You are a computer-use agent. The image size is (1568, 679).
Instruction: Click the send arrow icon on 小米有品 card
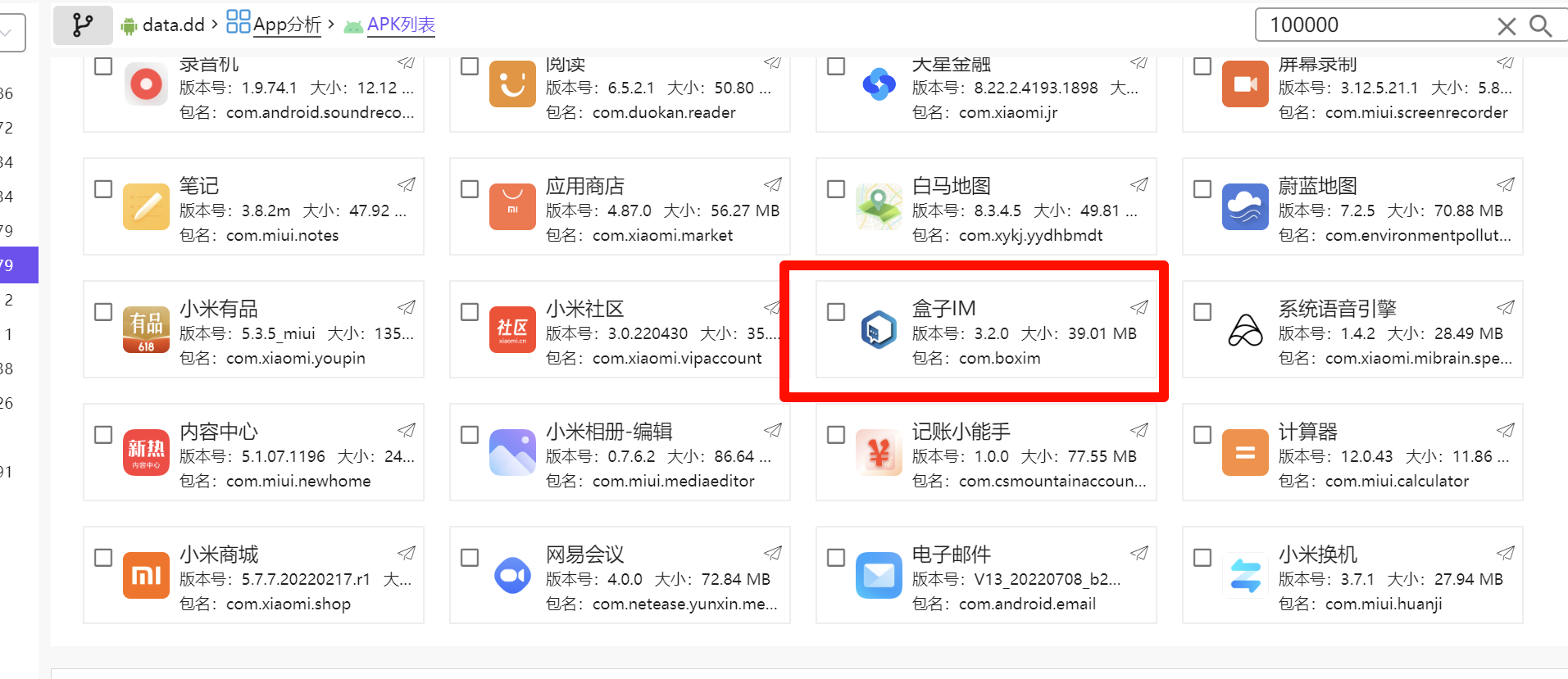pos(407,307)
